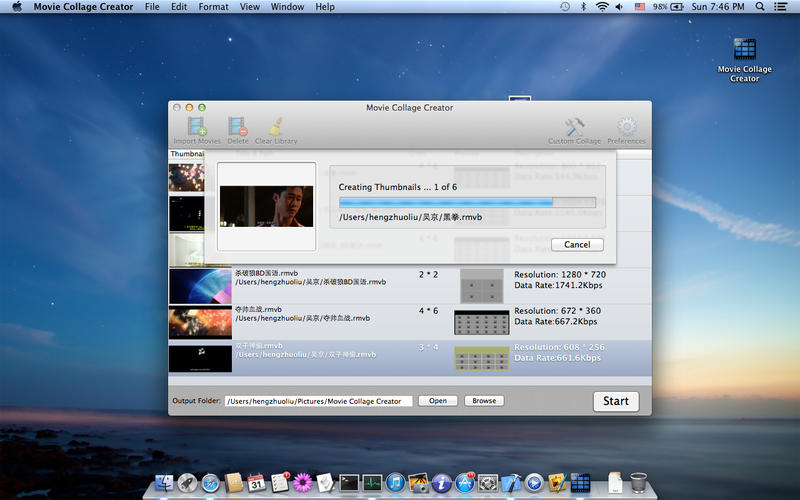Open Notification Center list icon

pyautogui.click(x=786, y=7)
